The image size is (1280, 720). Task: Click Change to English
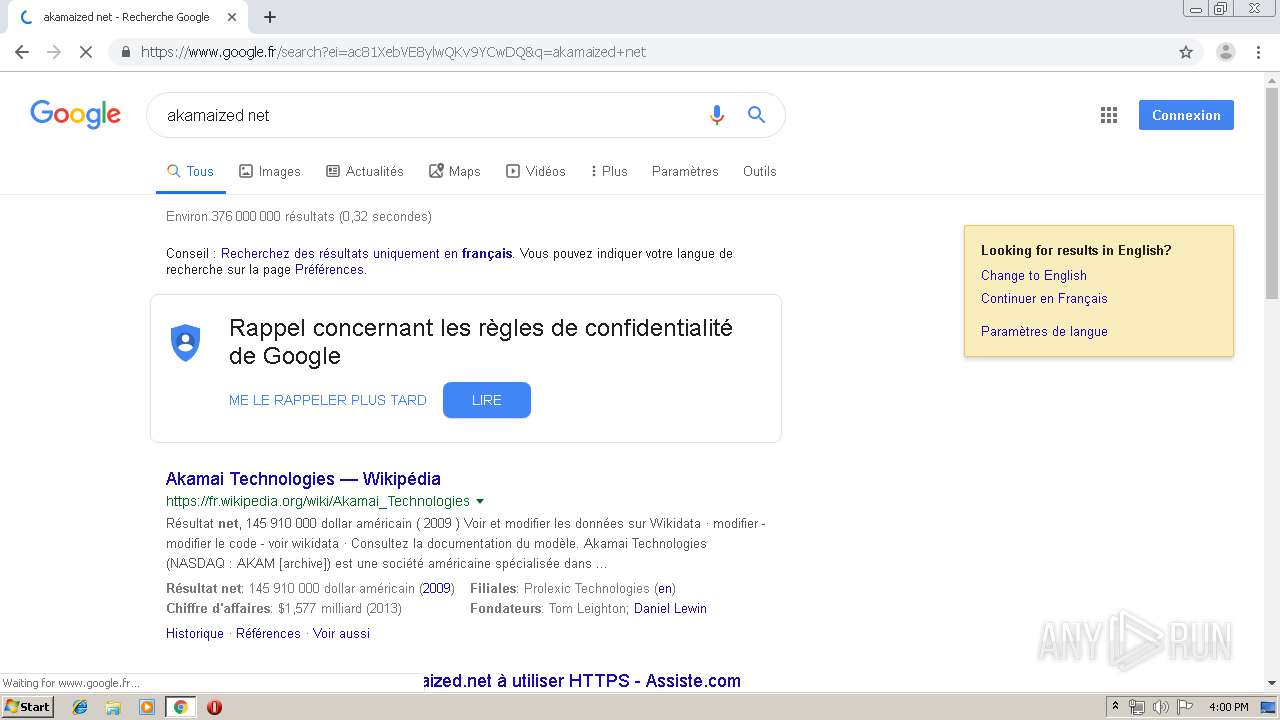point(1034,275)
